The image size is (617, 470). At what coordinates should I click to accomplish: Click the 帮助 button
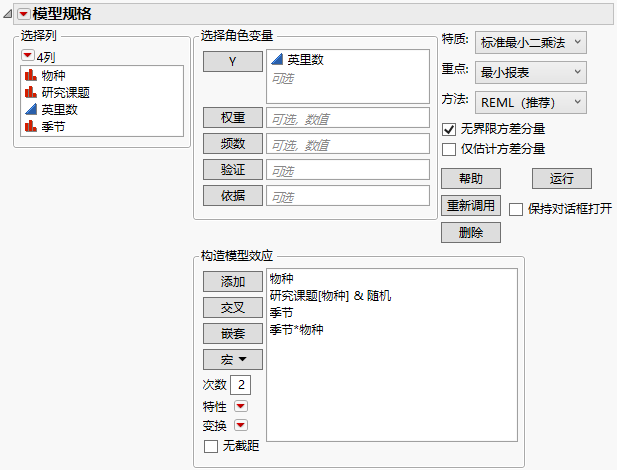point(471,179)
